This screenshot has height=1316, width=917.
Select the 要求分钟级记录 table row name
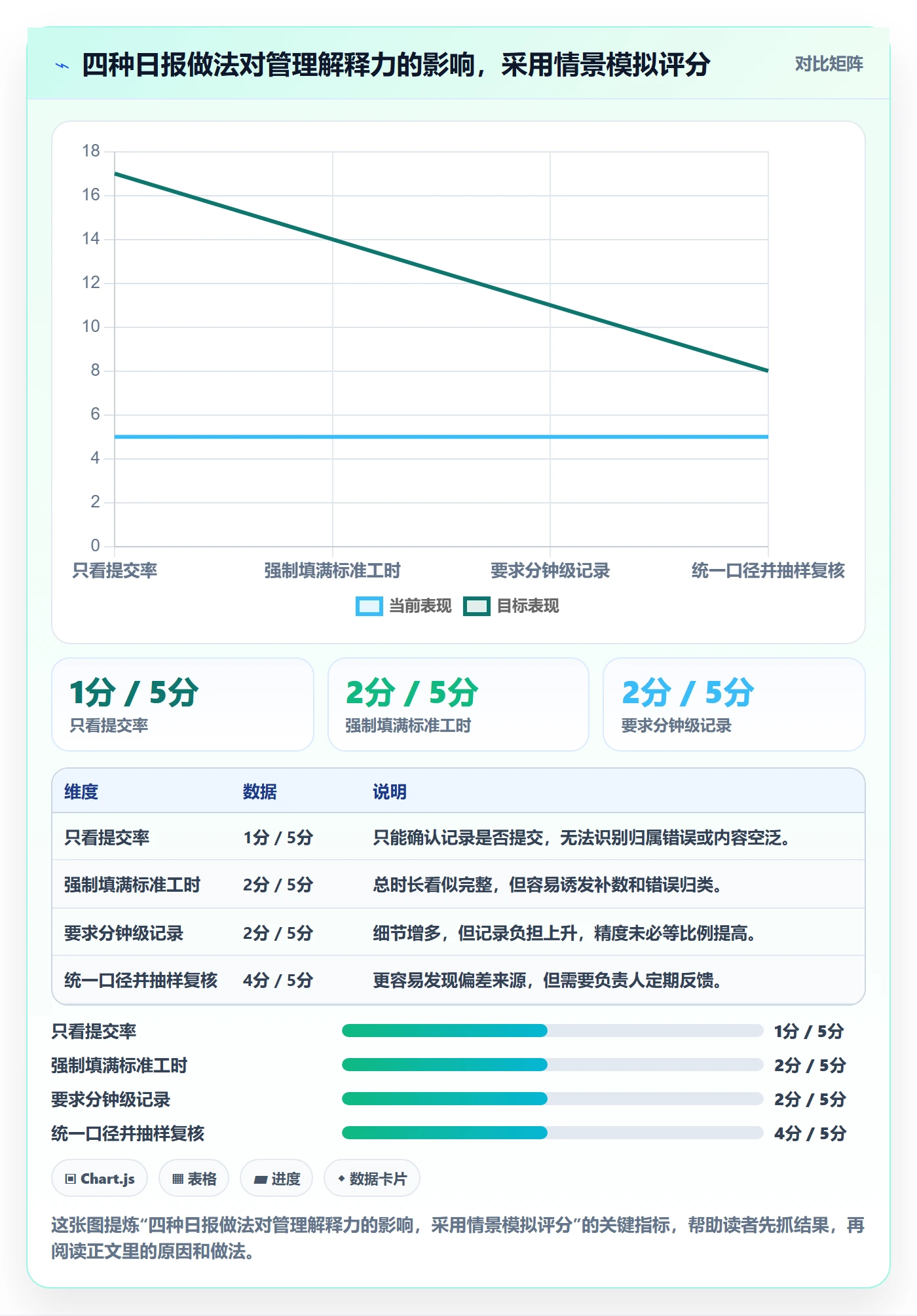tap(124, 933)
